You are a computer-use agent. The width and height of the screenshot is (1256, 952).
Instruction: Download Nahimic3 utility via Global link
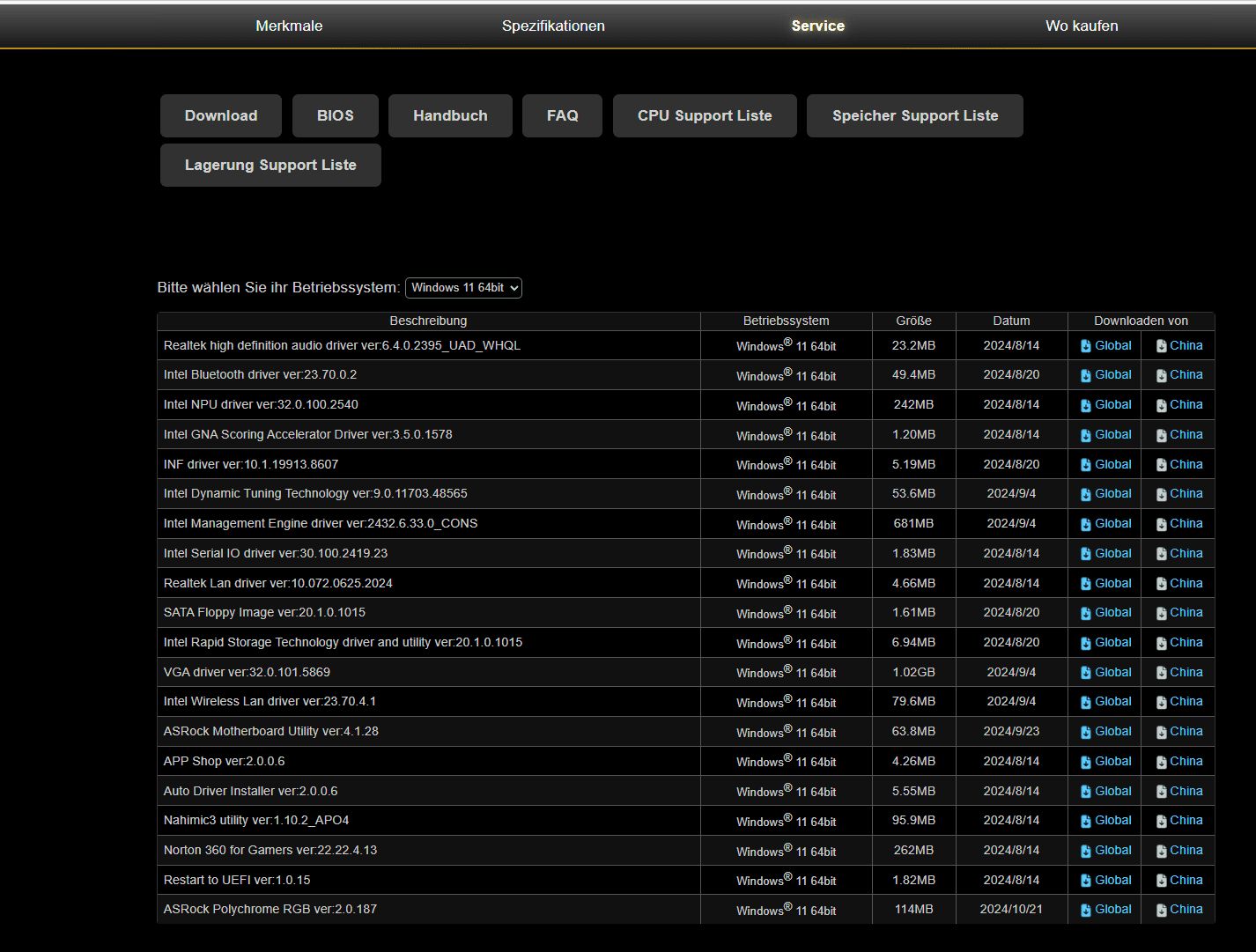pos(1113,820)
